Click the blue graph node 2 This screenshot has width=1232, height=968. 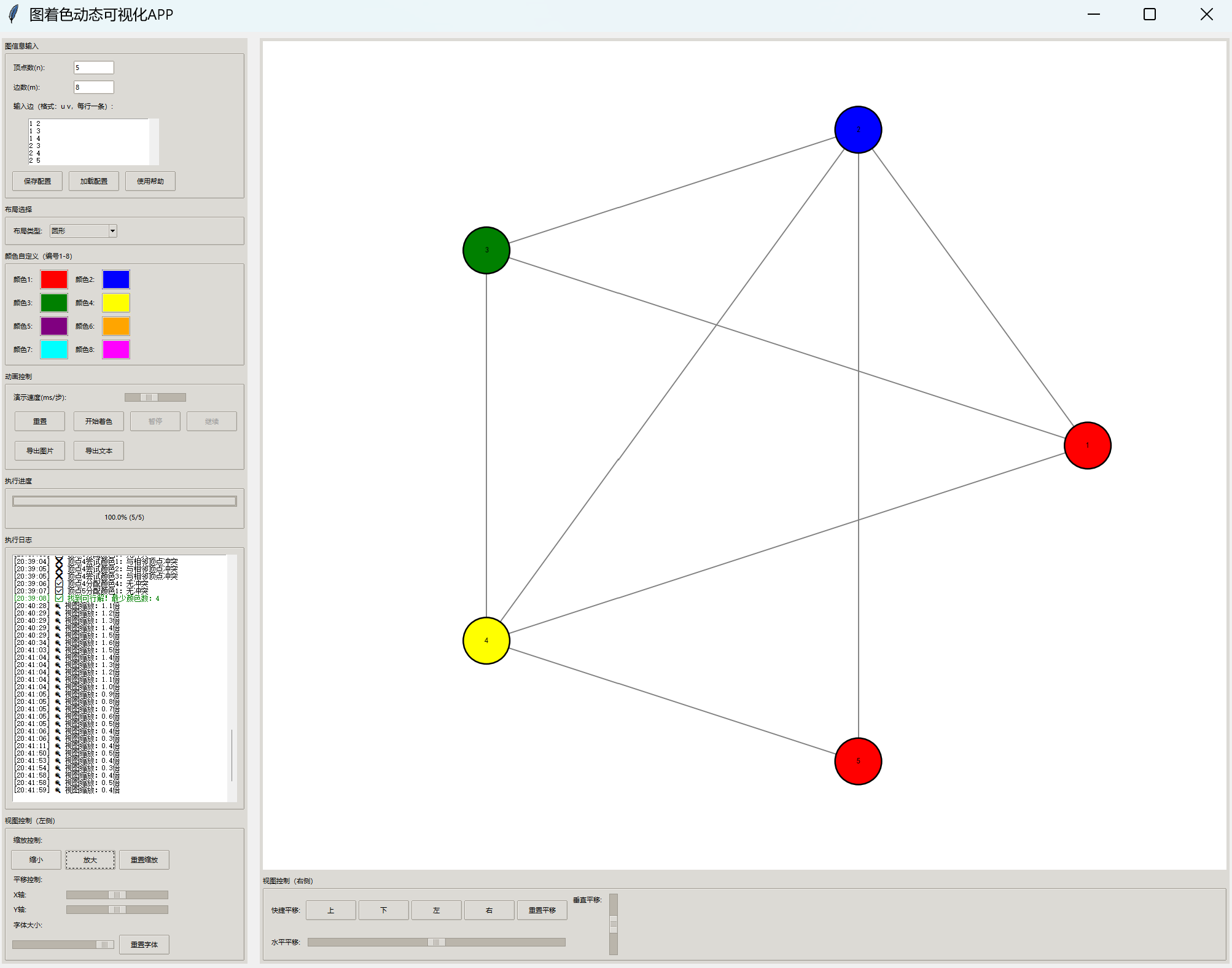(858, 130)
